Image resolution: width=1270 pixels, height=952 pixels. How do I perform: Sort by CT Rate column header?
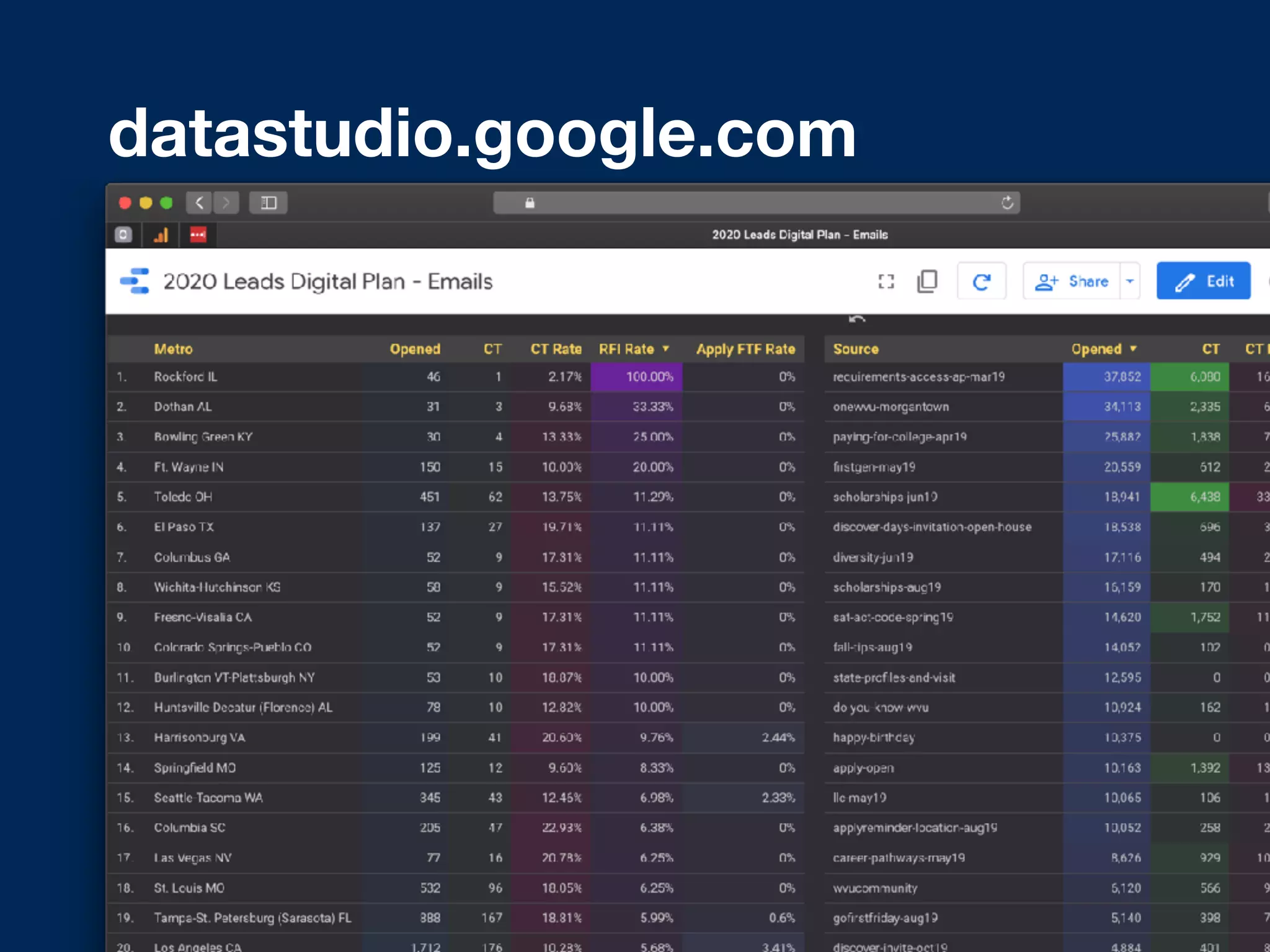556,349
